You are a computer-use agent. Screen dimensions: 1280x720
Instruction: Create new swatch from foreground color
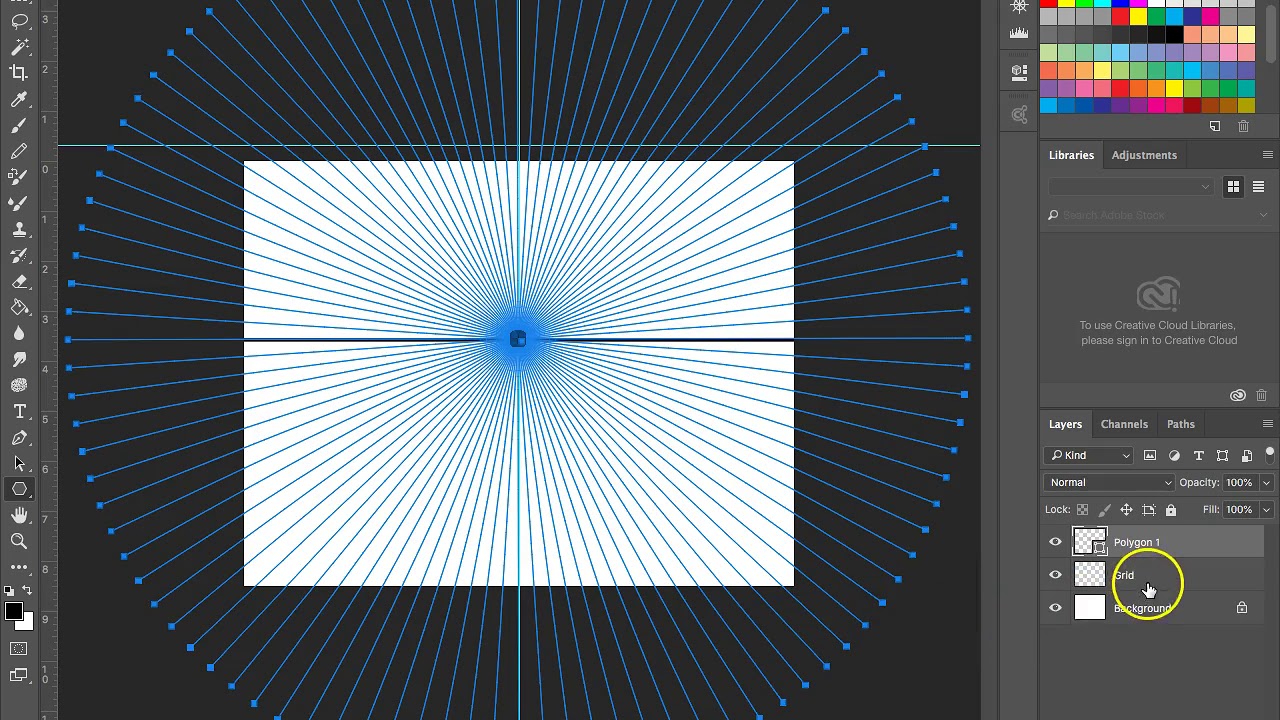1215,126
